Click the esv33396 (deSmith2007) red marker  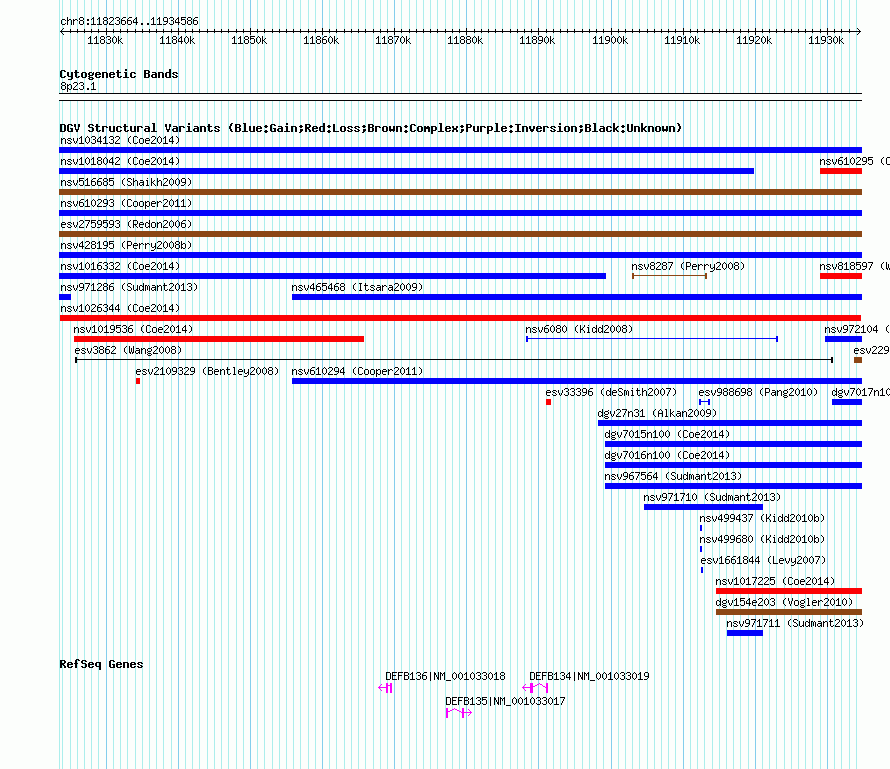548,402
